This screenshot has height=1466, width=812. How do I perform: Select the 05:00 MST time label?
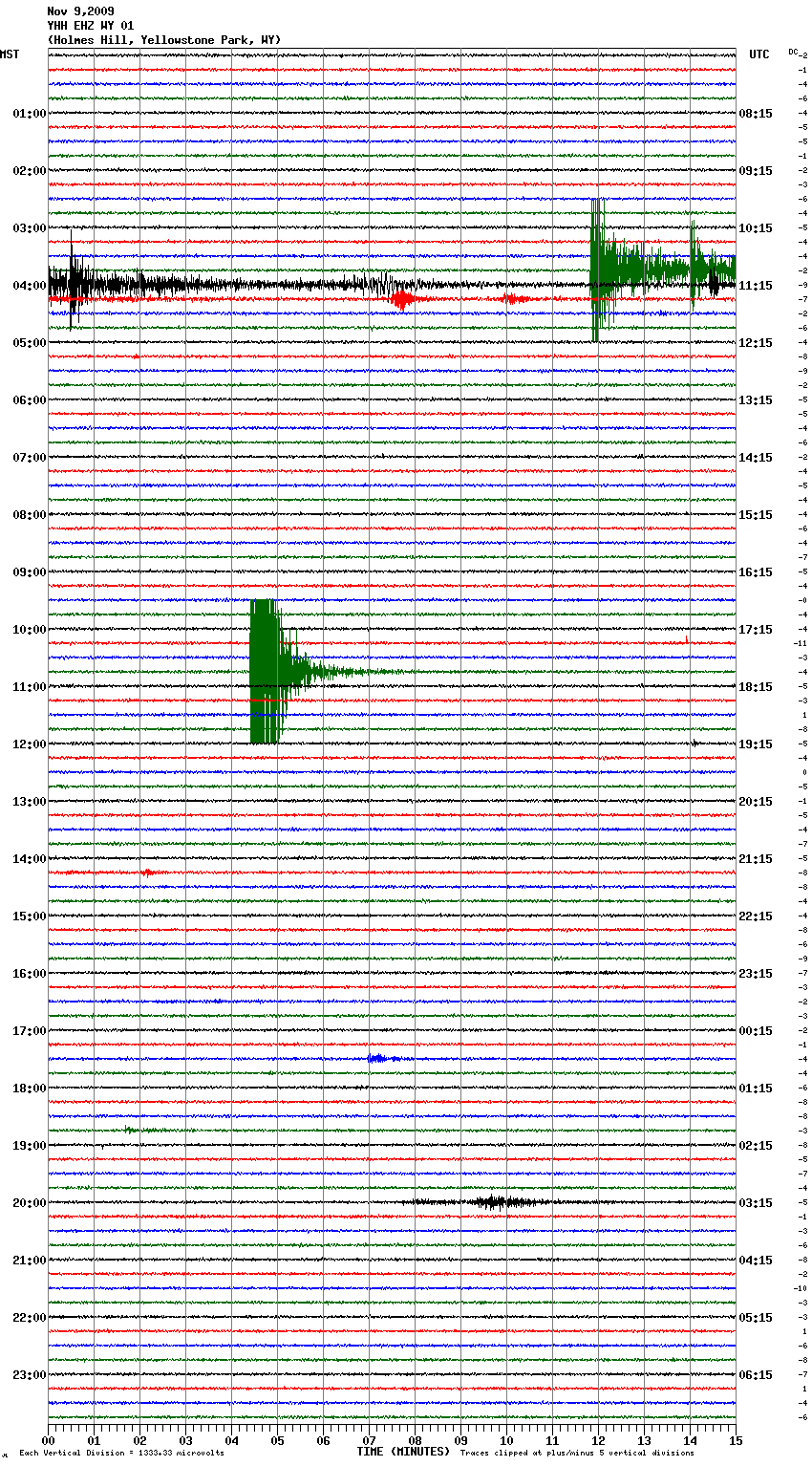(x=30, y=343)
